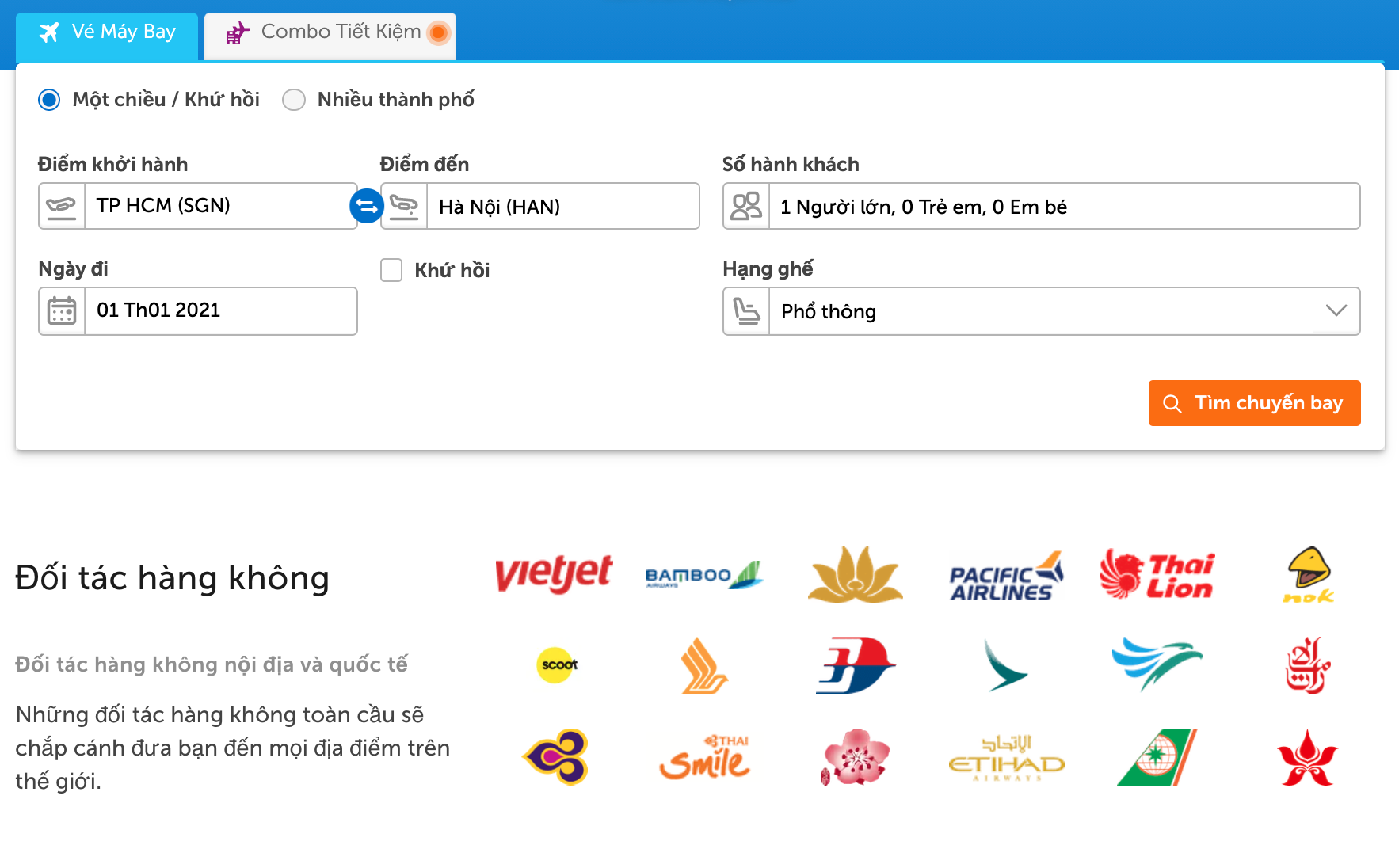Click the Pacific Airlines logo
The height and width of the screenshot is (868, 1399).
[1005, 576]
